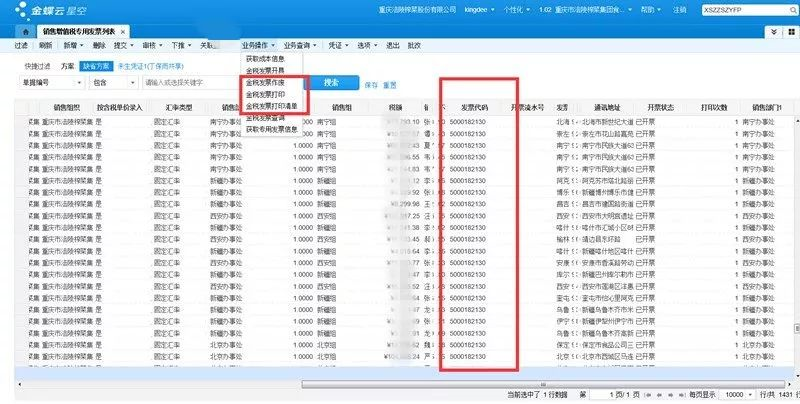Click 删除 in the toolbar
This screenshot has height=404, width=800.
click(99, 45)
